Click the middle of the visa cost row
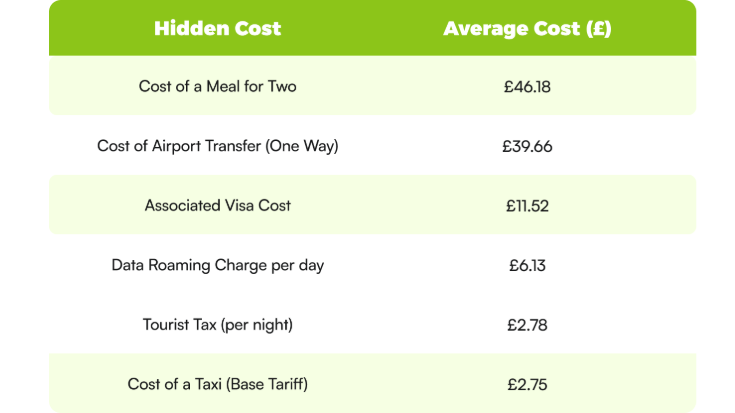This screenshot has width=735, height=413. 372,205
